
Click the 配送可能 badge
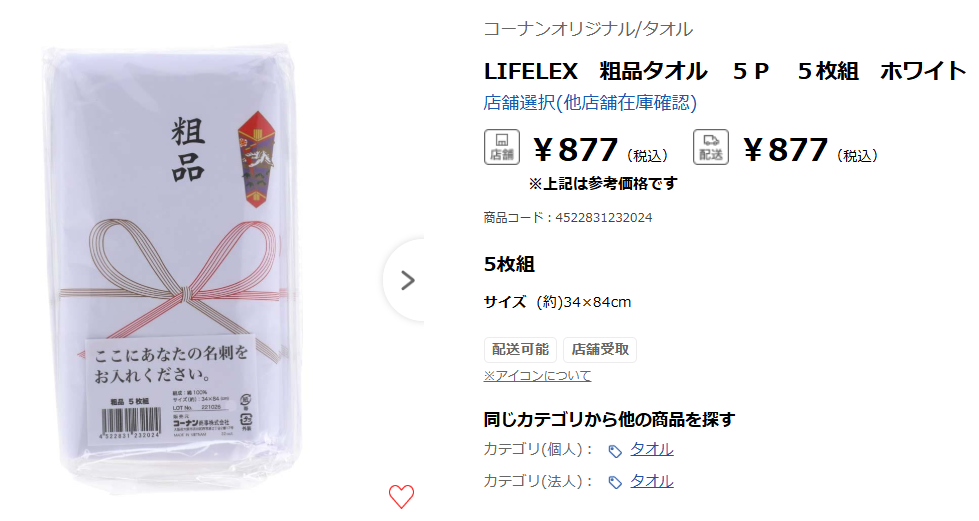coord(520,349)
